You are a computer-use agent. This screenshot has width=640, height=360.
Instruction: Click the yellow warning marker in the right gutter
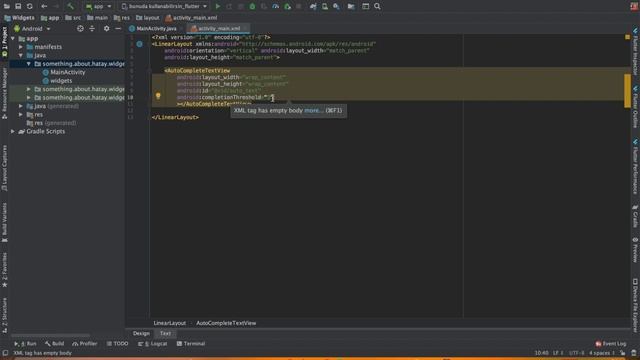click(x=627, y=91)
